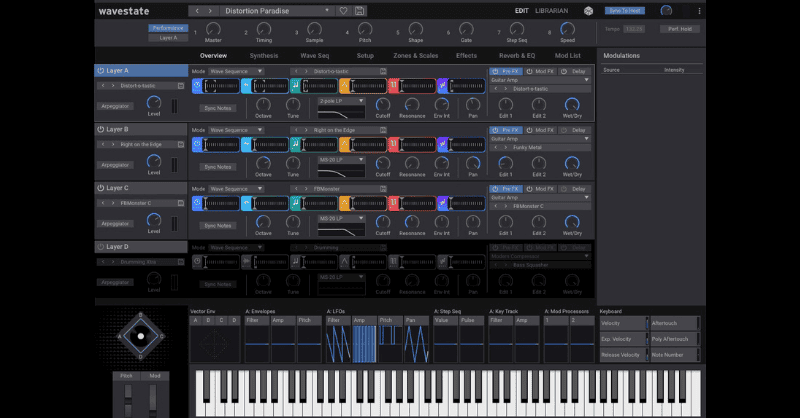Save the performance with the floppy disk icon
This screenshot has width=800, height=418.
point(360,11)
